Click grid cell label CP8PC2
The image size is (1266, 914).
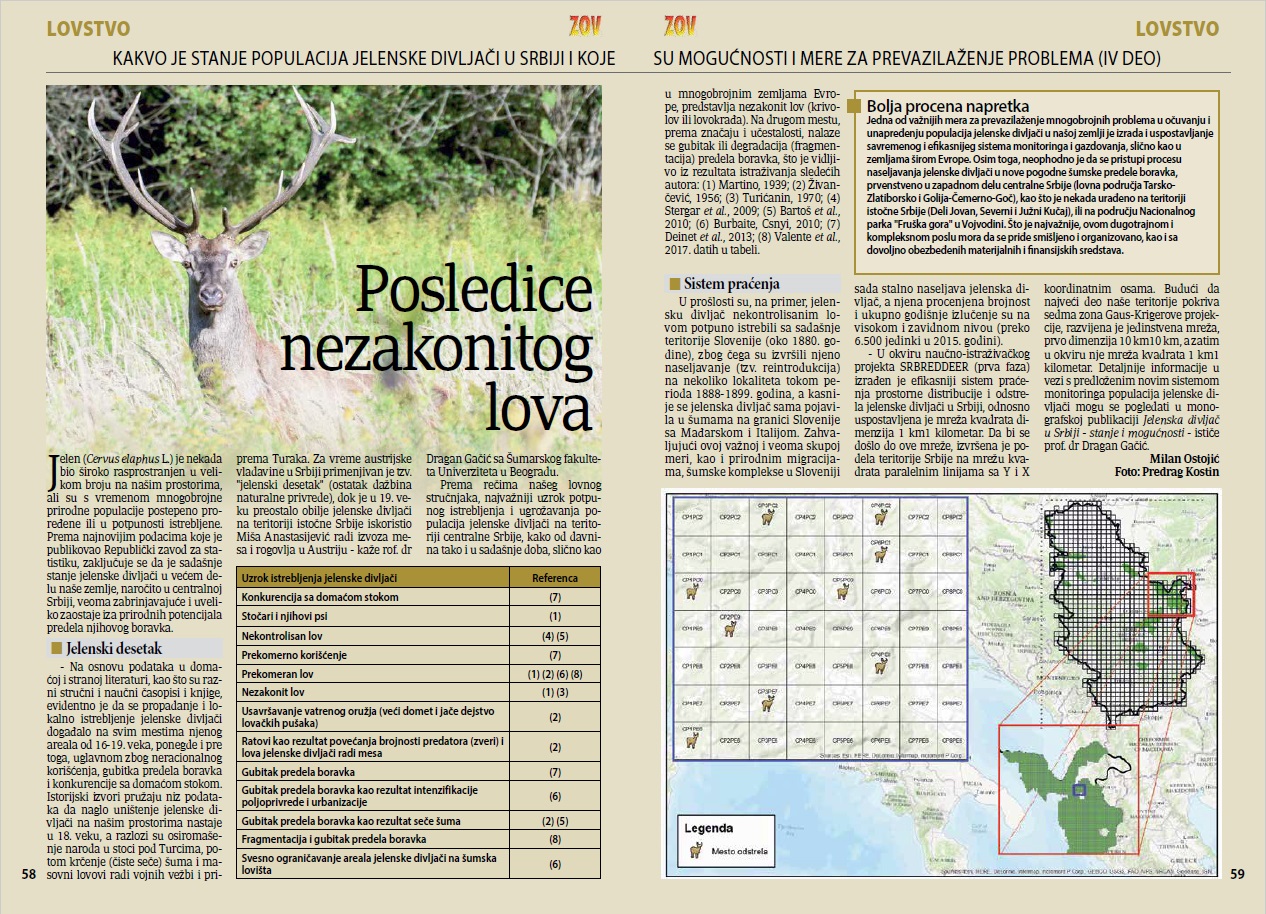pyautogui.click(x=952, y=517)
